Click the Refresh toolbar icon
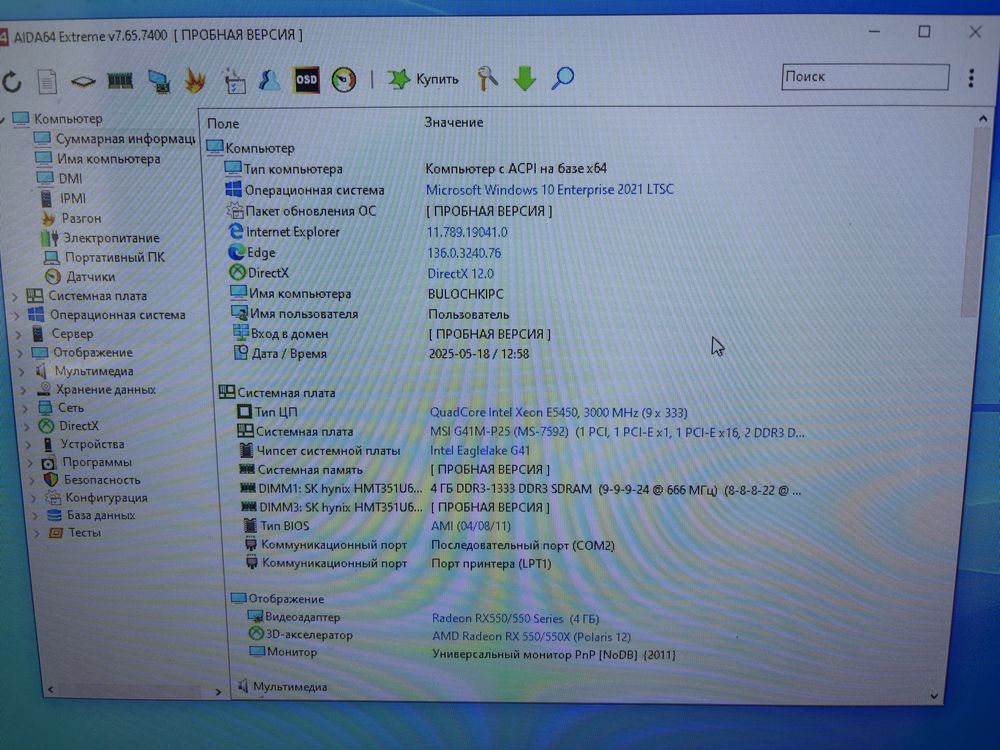 click(x=11, y=82)
